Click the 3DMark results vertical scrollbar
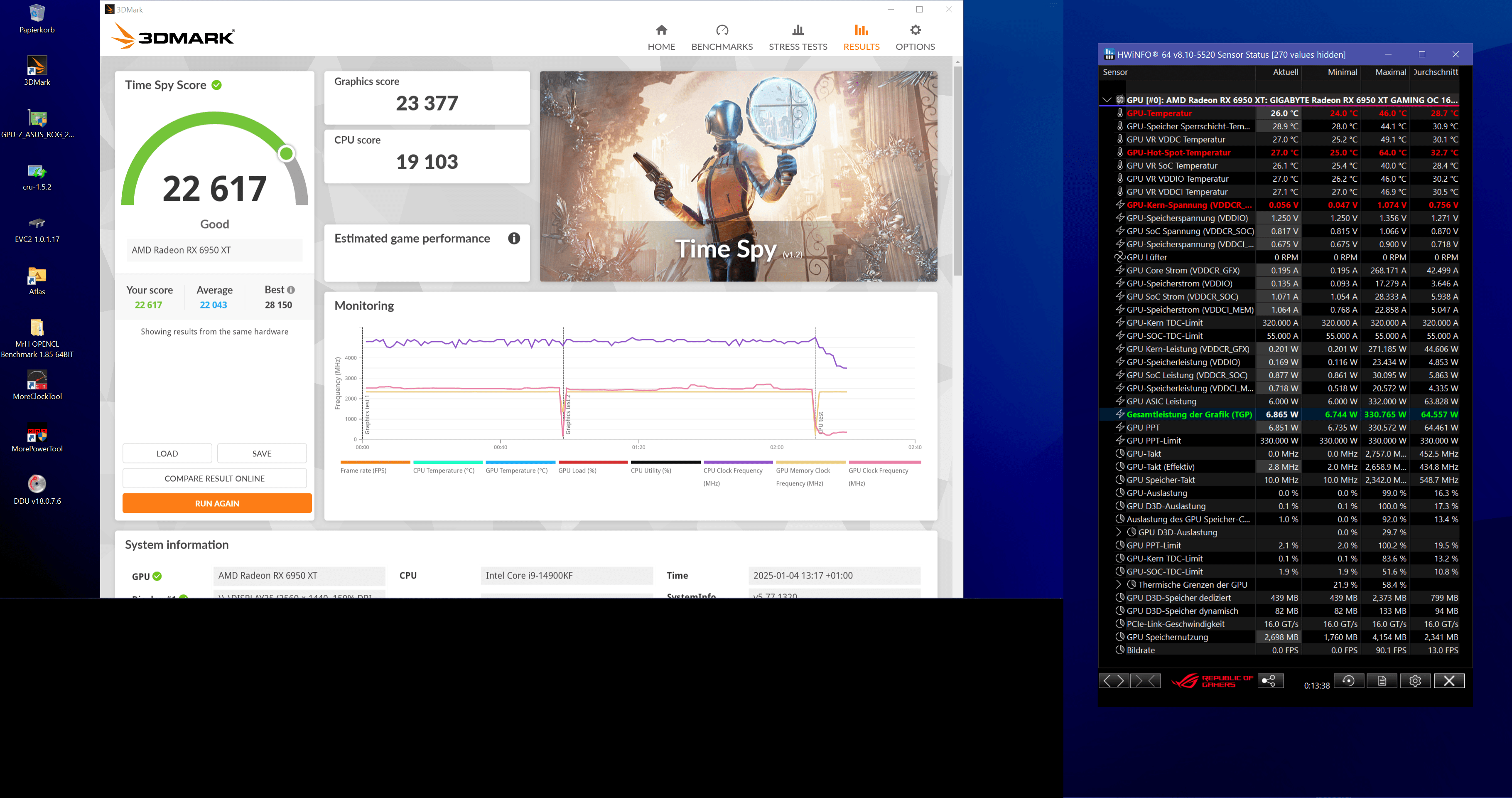This screenshot has width=1512, height=798. click(x=957, y=170)
